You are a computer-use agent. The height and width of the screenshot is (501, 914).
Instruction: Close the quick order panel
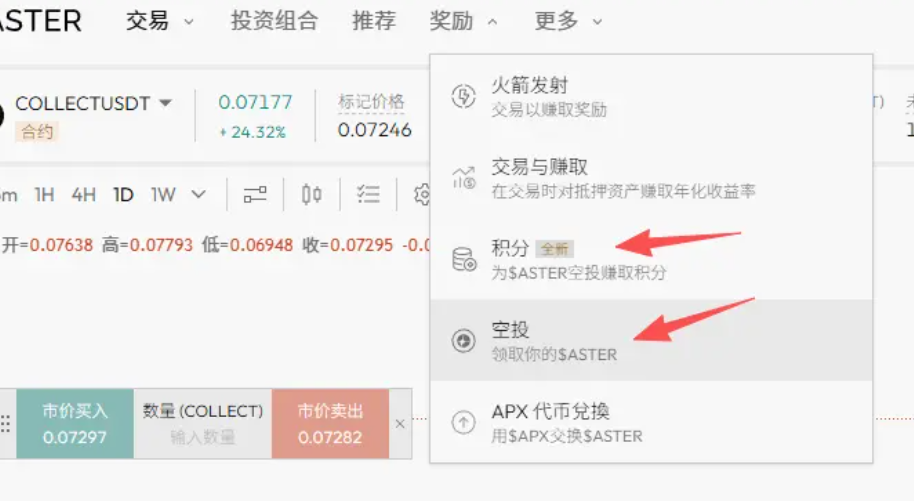click(x=400, y=424)
